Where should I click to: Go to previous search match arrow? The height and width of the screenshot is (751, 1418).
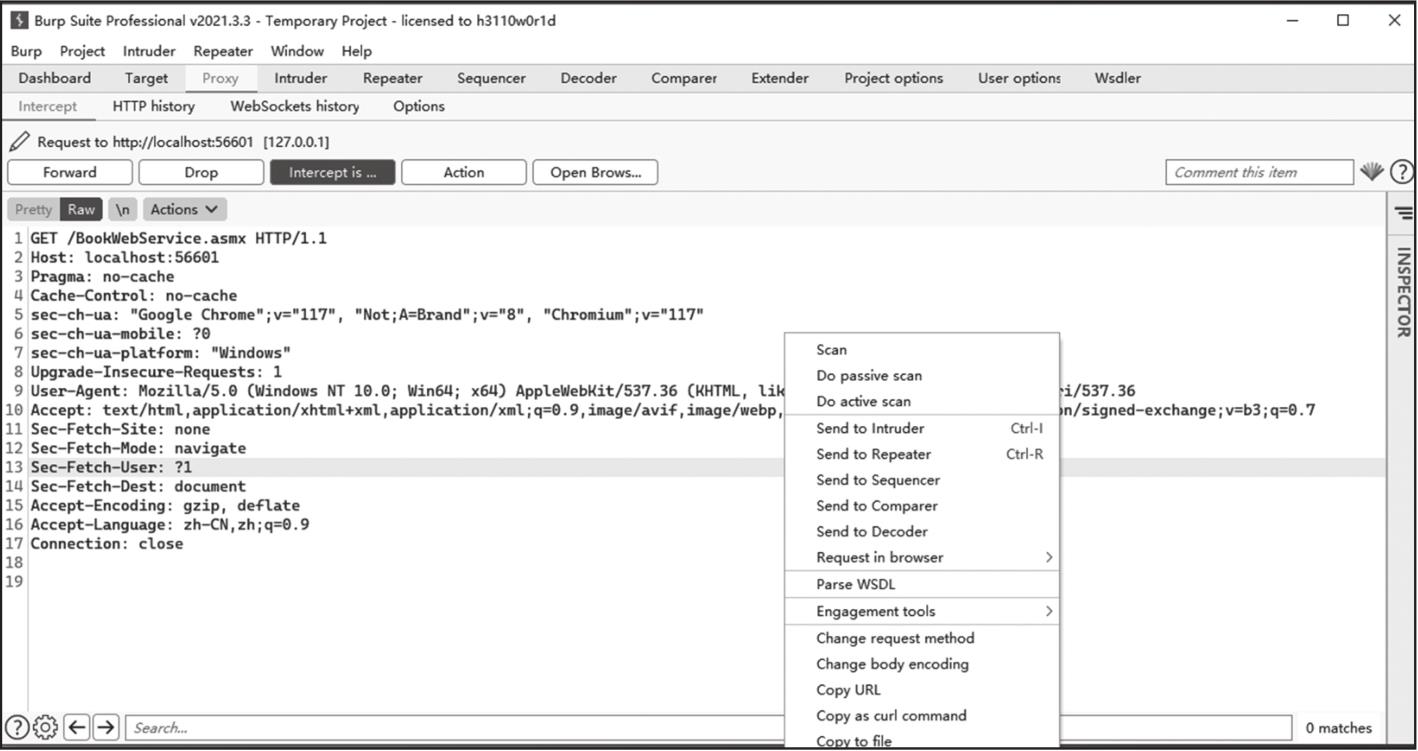pyautogui.click(x=77, y=728)
